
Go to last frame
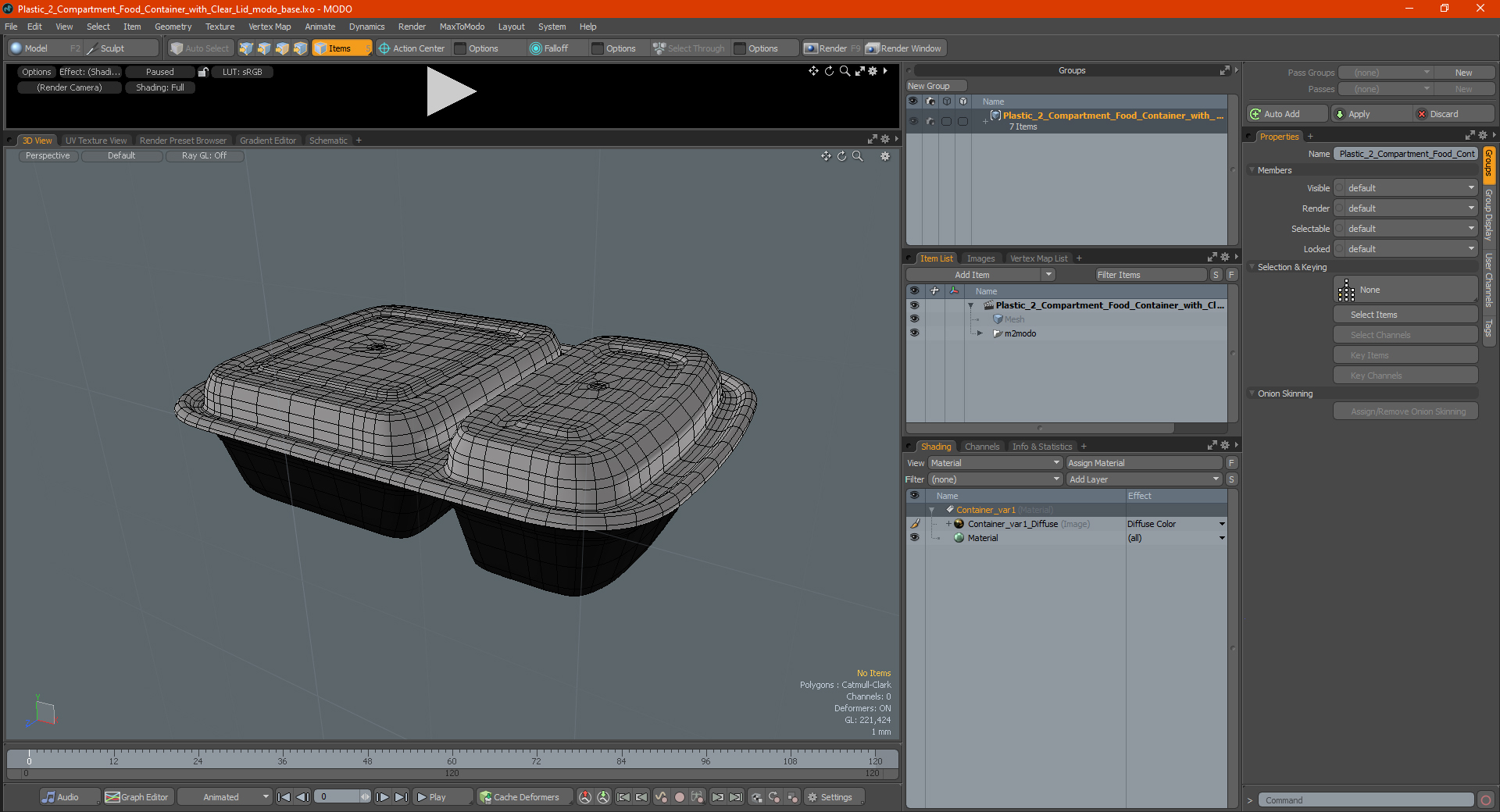point(401,797)
